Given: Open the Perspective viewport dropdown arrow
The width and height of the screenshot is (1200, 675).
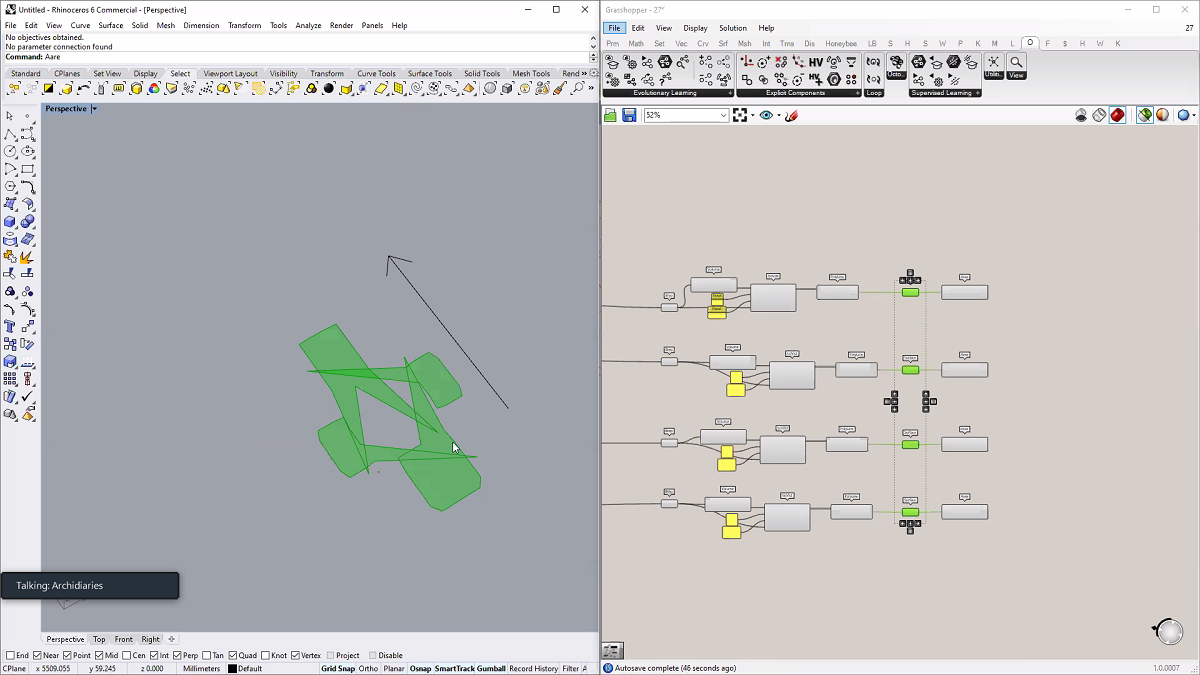Looking at the screenshot, I should click(x=94, y=109).
